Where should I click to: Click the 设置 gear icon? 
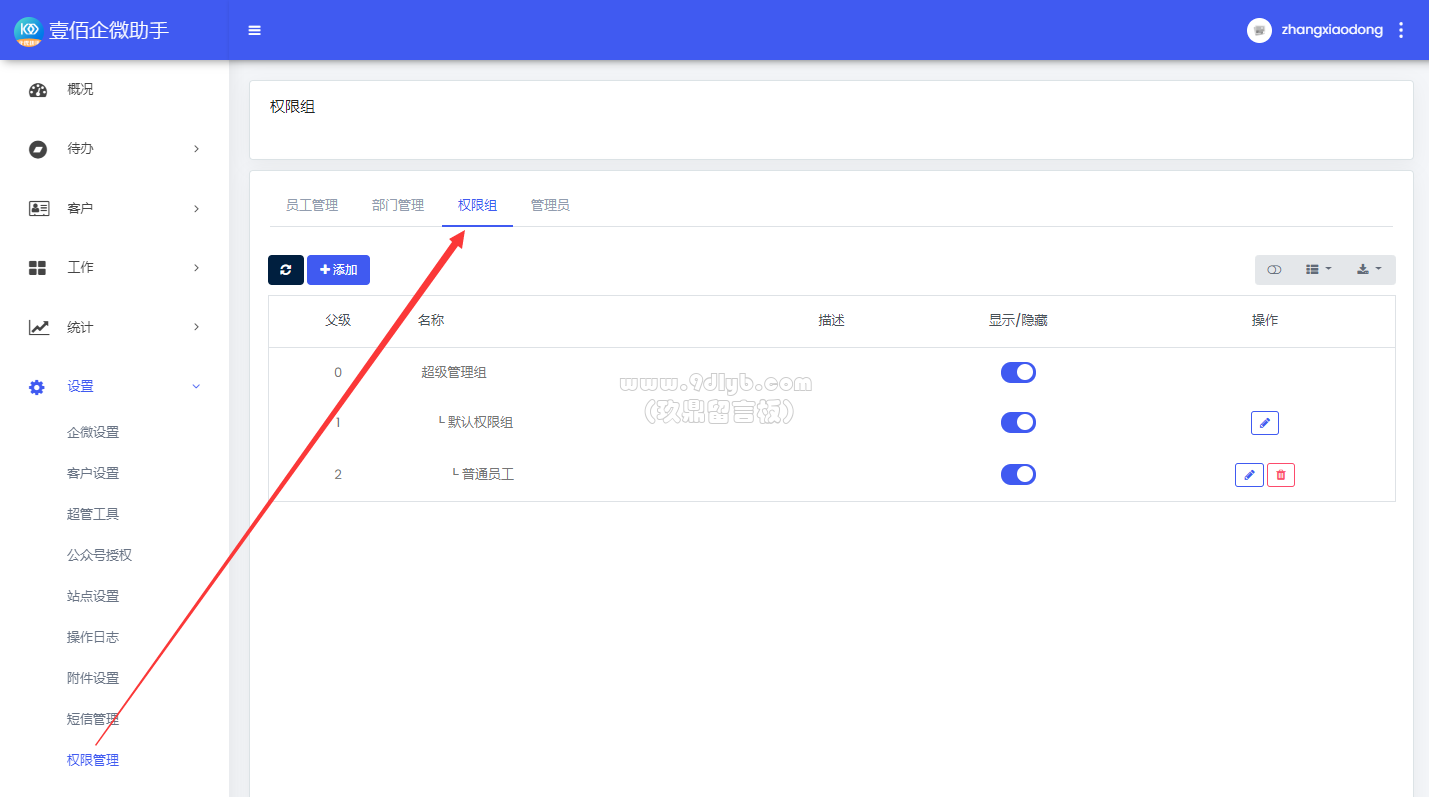pos(37,387)
